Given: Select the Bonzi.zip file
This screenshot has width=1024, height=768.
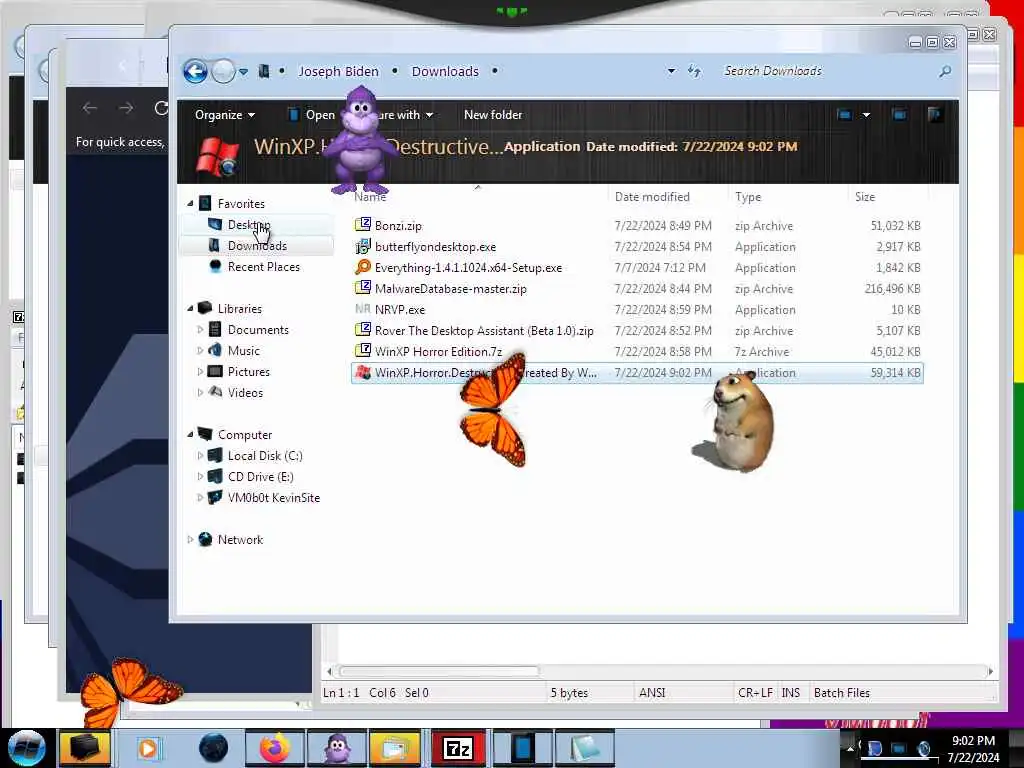Looking at the screenshot, I should (398, 225).
